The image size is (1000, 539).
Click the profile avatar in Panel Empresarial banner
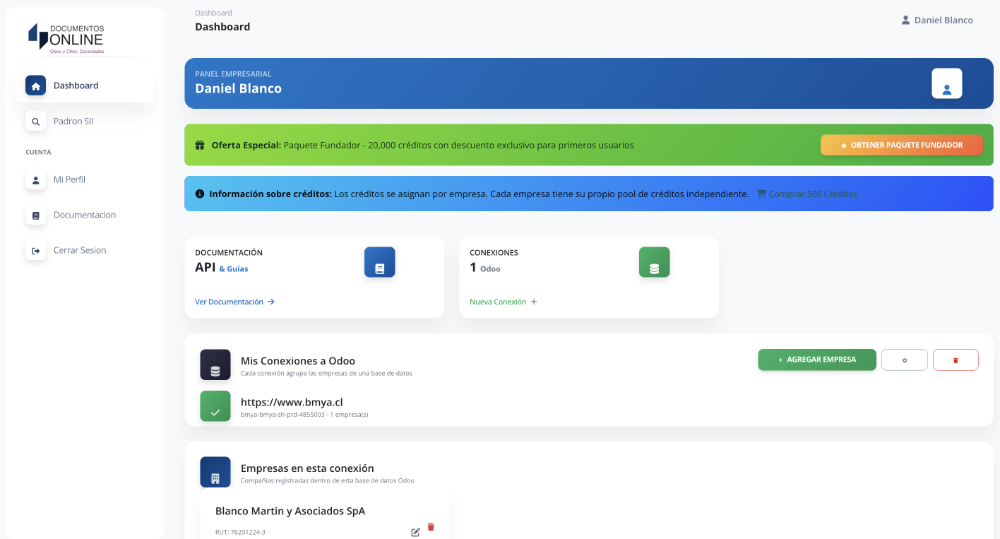pyautogui.click(x=946, y=84)
